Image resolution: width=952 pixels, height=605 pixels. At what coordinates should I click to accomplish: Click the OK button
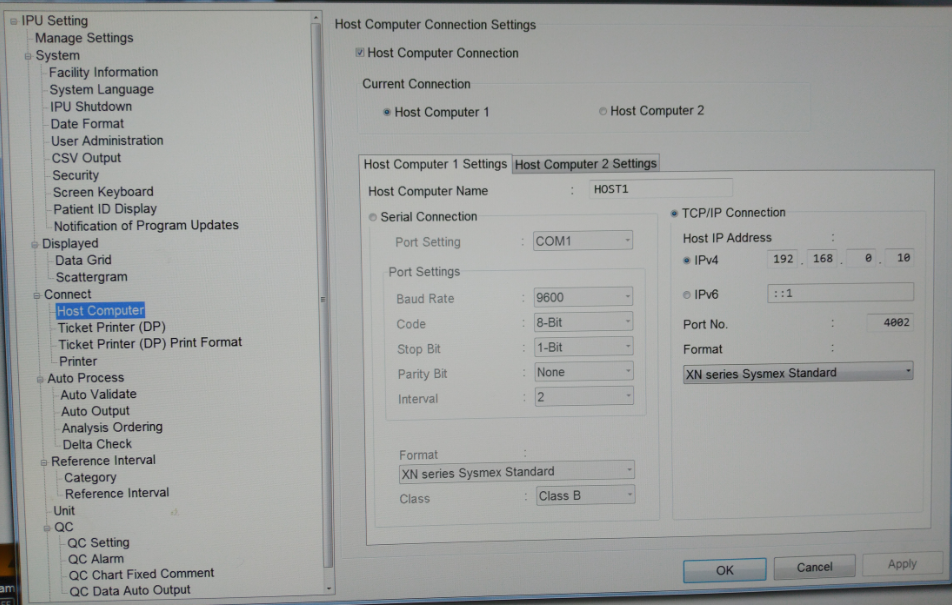(724, 569)
